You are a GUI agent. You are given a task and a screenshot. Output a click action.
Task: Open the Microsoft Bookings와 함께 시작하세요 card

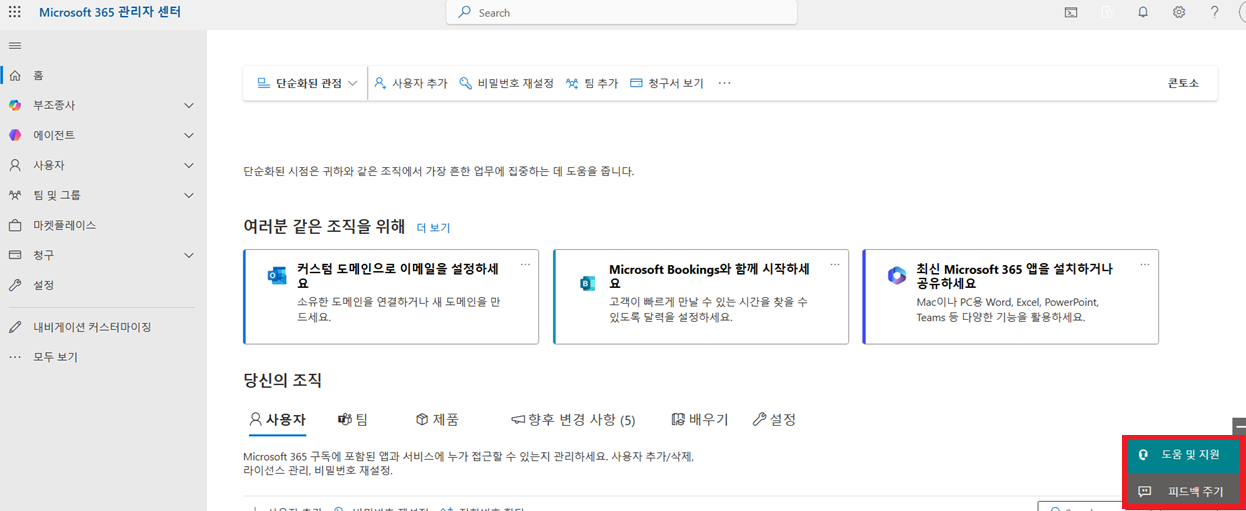coord(701,297)
